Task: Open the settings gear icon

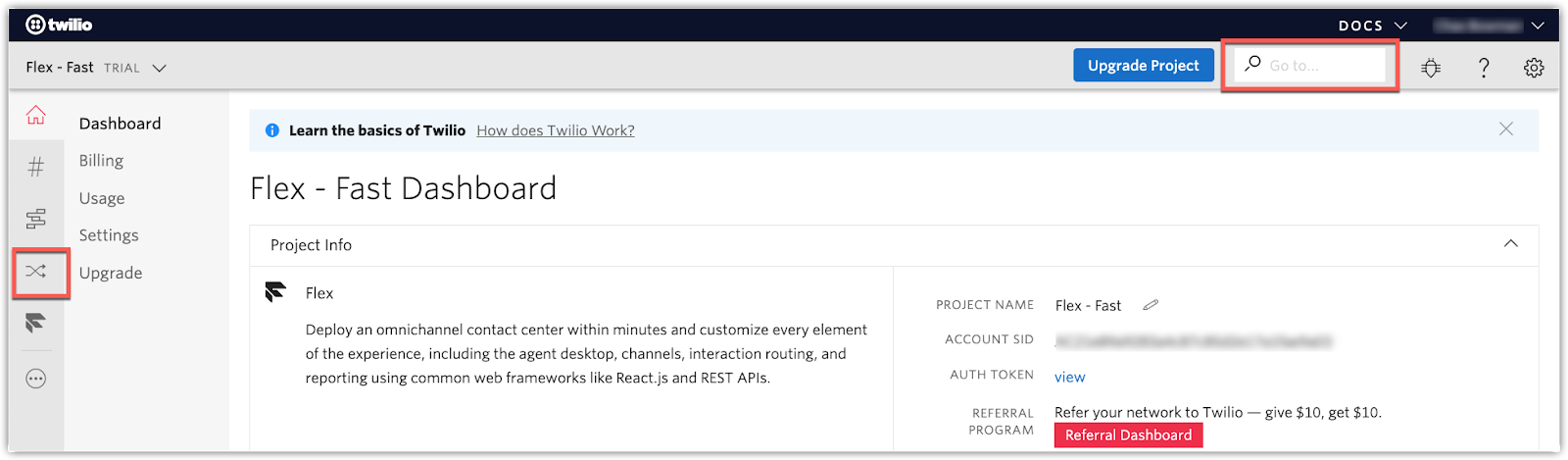Action: pyautogui.click(x=1534, y=68)
